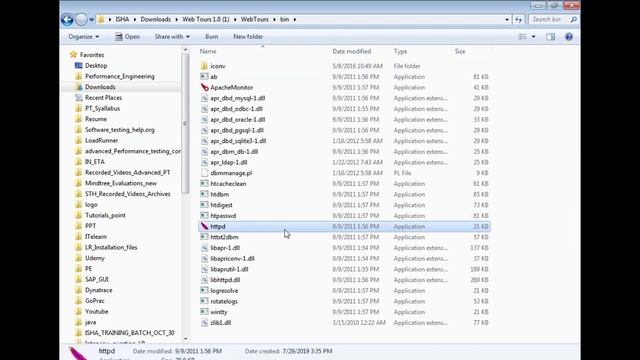Click the dbmmanage.pl file icon
This screenshot has width=640, height=360.
point(204,173)
